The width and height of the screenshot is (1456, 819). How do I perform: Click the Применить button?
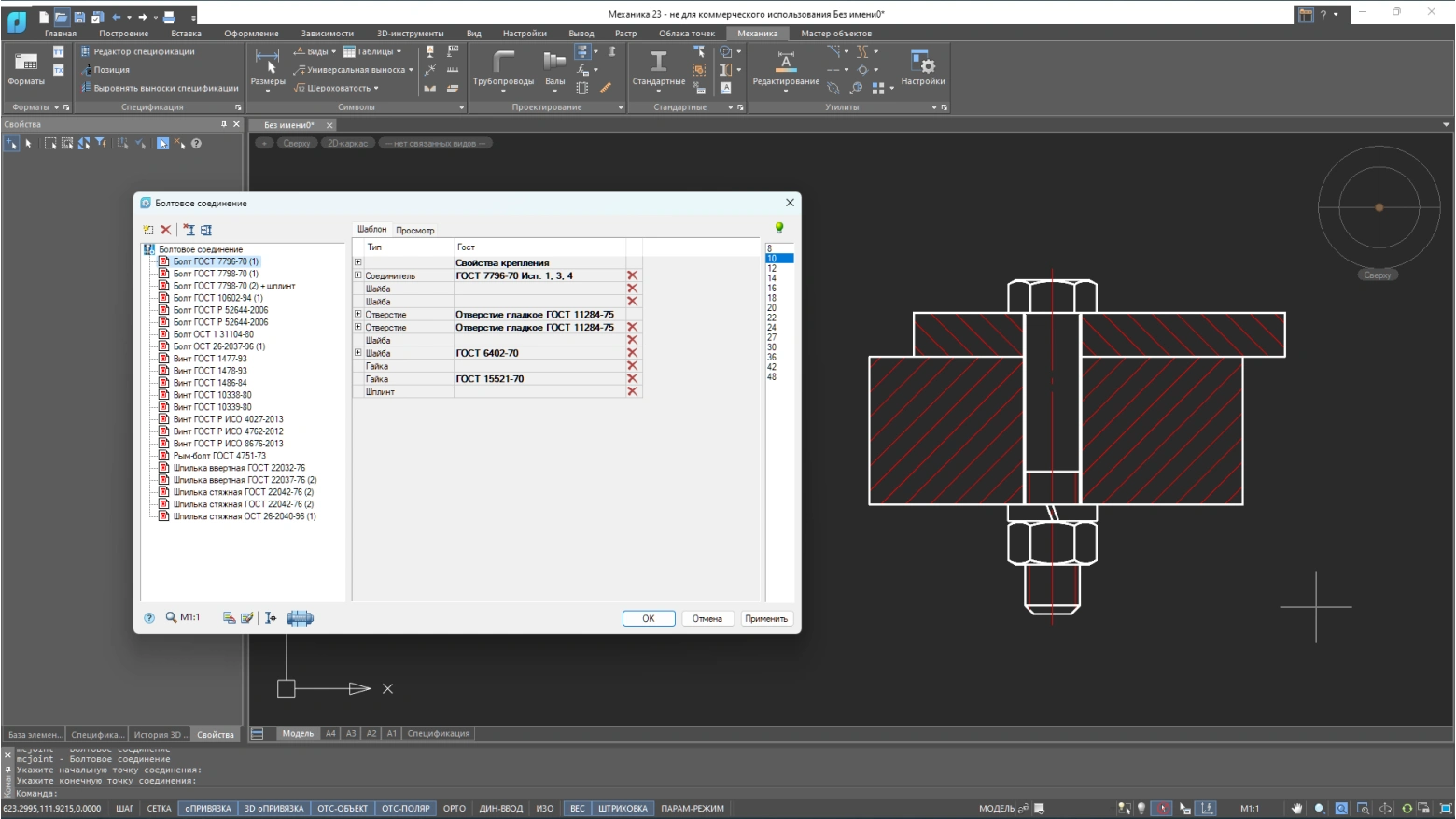point(766,618)
